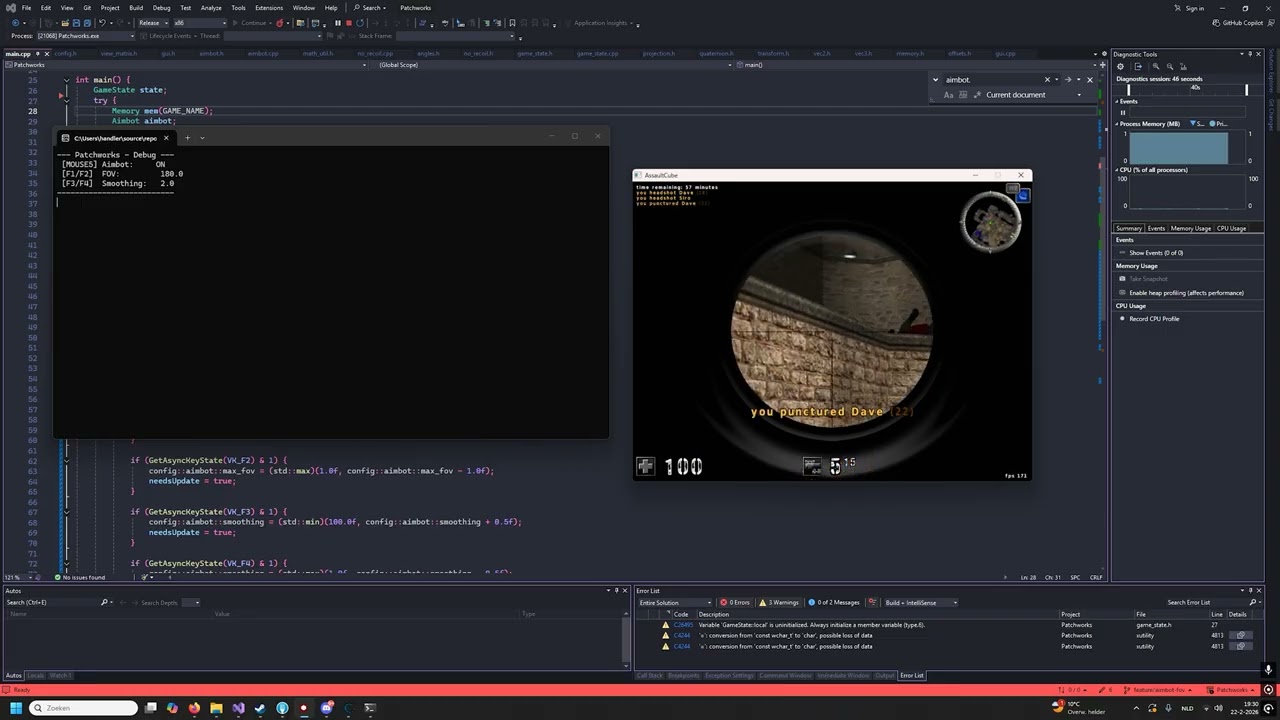Image resolution: width=1280 pixels, height=720 pixels.
Task: Undo last edit in toolbar
Action: tap(102, 23)
